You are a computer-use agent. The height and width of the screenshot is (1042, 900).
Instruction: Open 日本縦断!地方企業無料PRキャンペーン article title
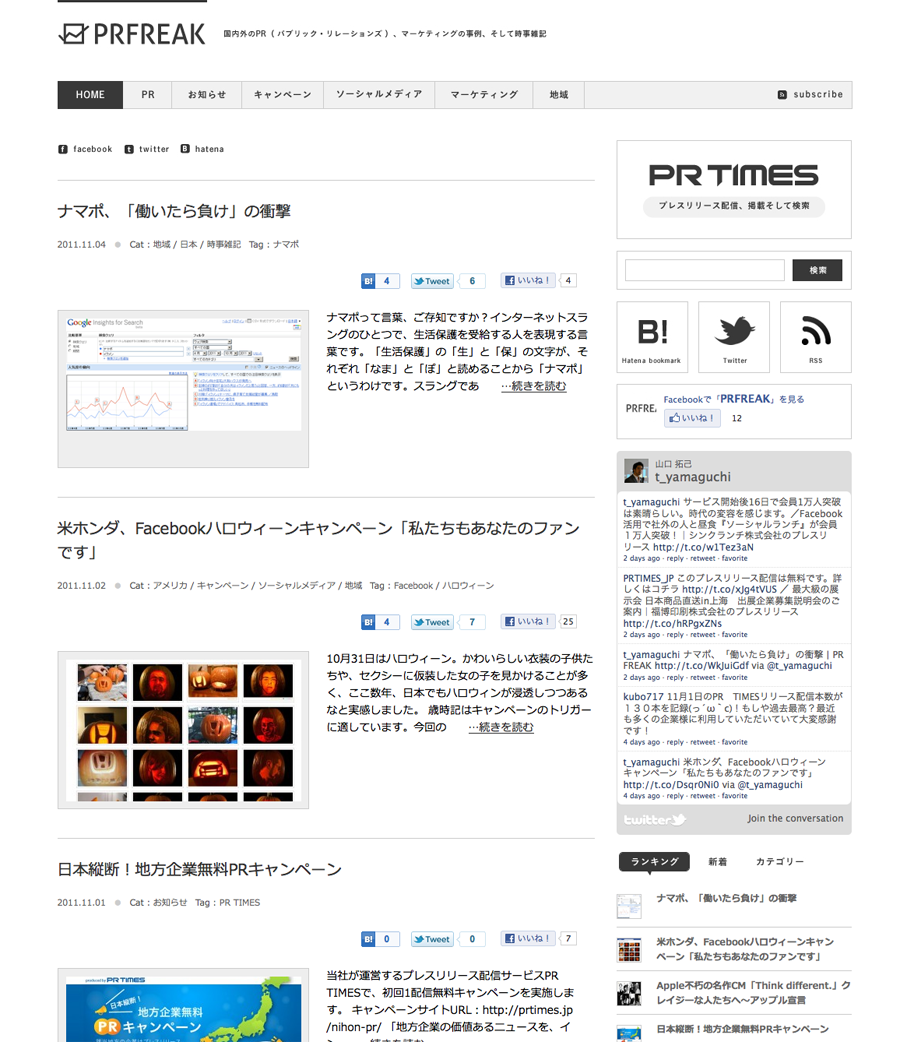tap(199, 869)
